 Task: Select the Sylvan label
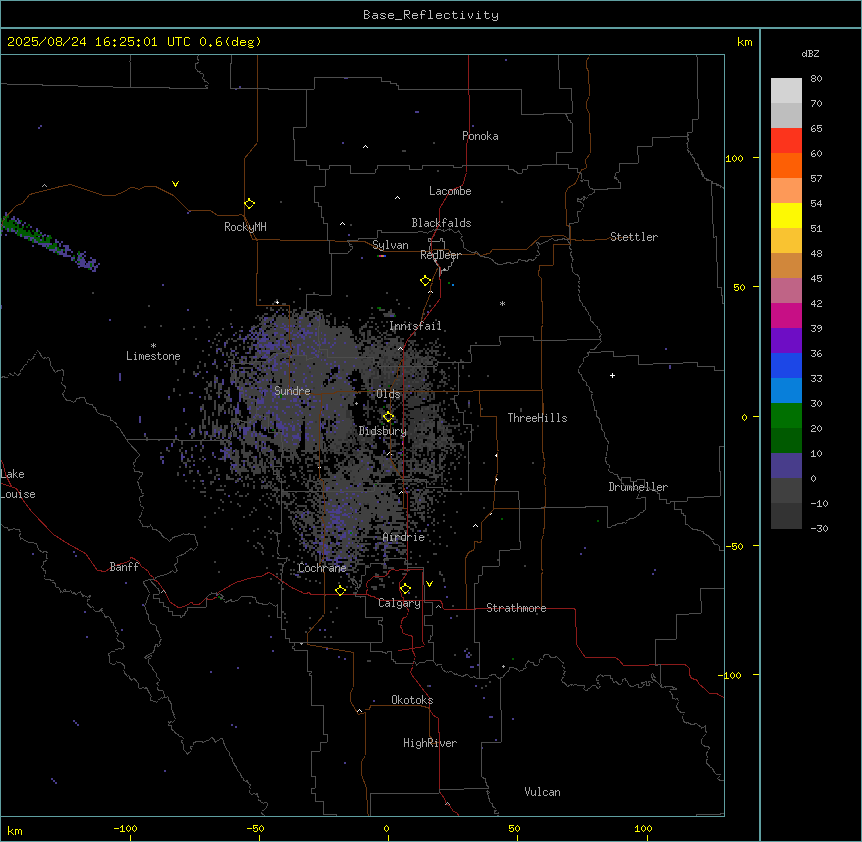click(390, 245)
